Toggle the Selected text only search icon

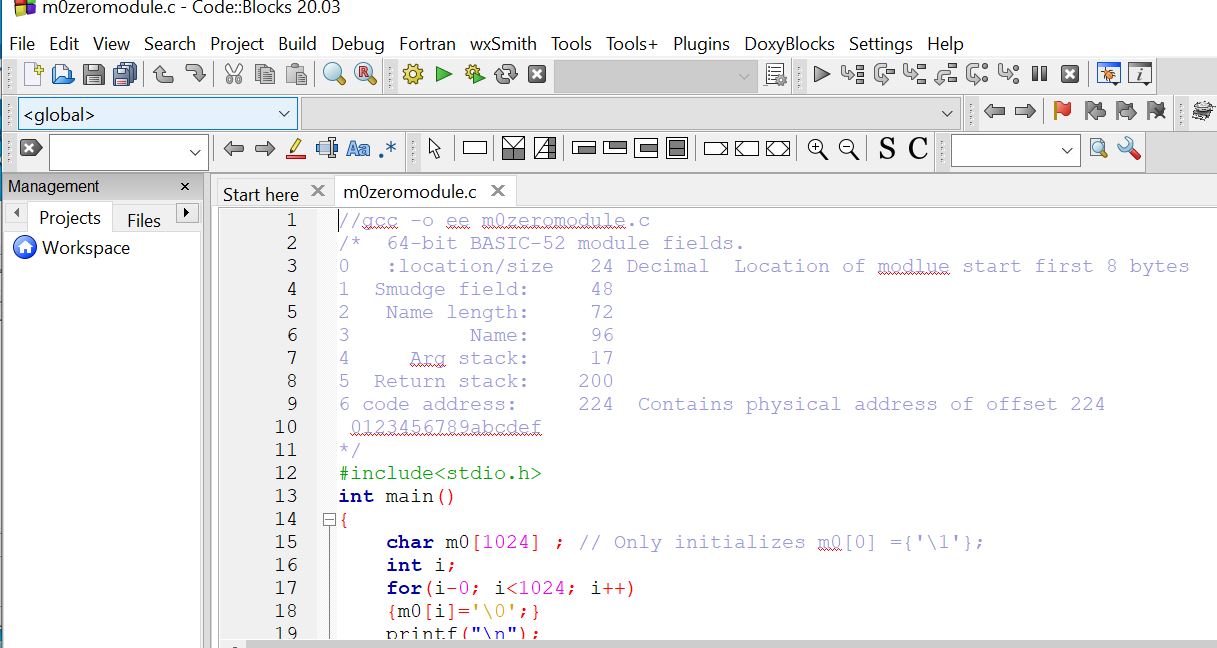(327, 149)
